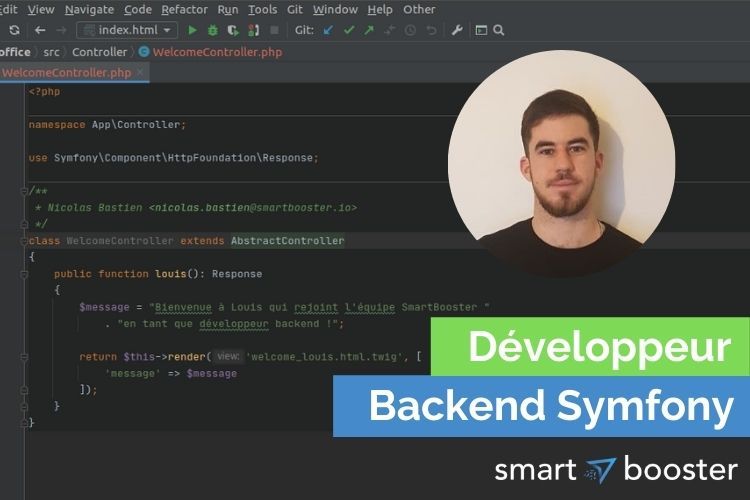Go forward with the right arrow icon
This screenshot has height=500, width=750.
coord(61,30)
